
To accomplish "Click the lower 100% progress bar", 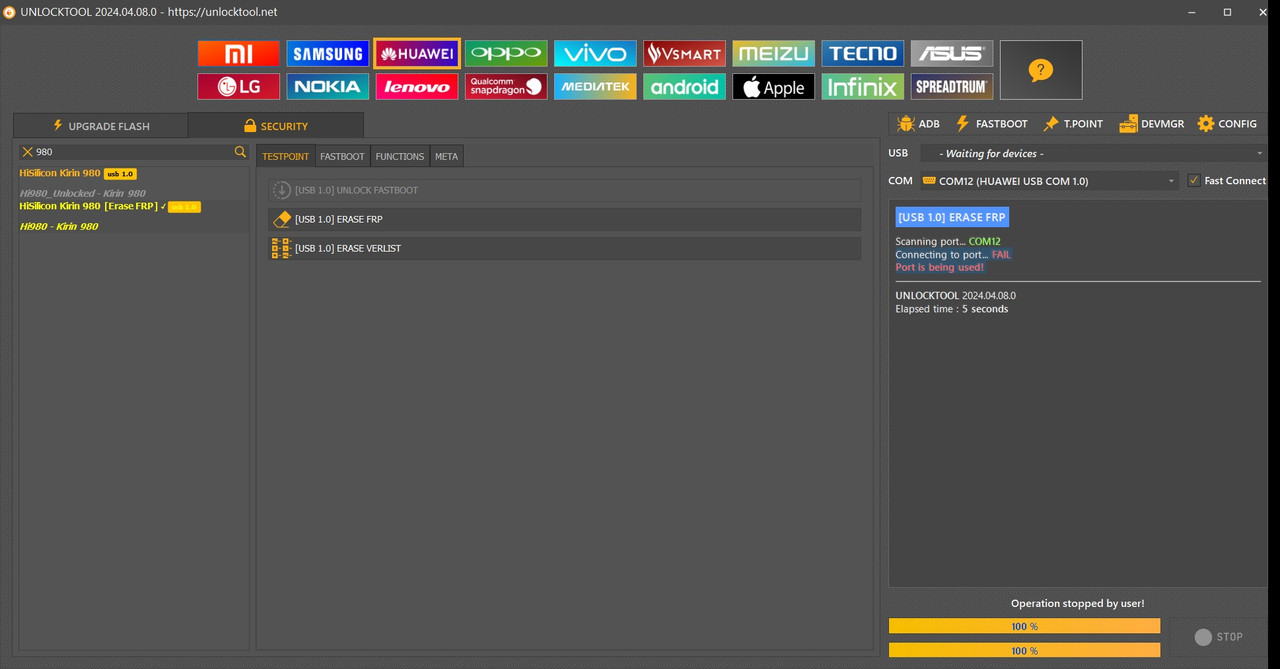I will (1024, 650).
